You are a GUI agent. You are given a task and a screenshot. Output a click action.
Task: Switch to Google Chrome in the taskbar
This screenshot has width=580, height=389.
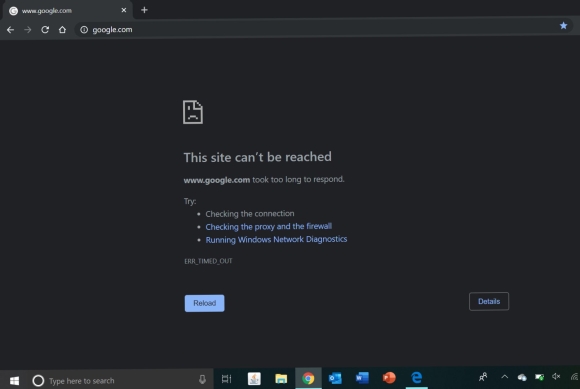point(308,378)
